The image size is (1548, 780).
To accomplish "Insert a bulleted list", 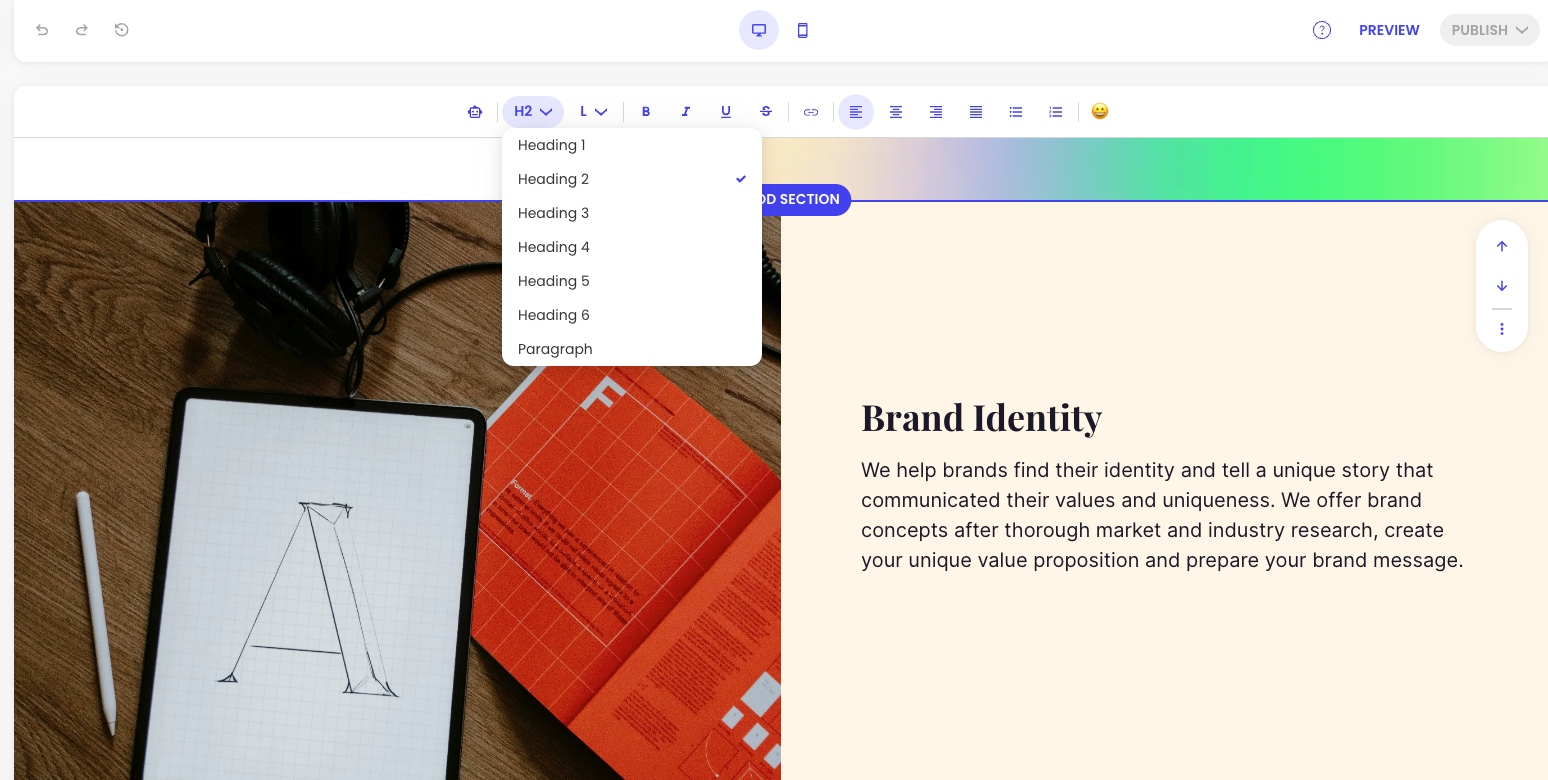I will [1016, 112].
